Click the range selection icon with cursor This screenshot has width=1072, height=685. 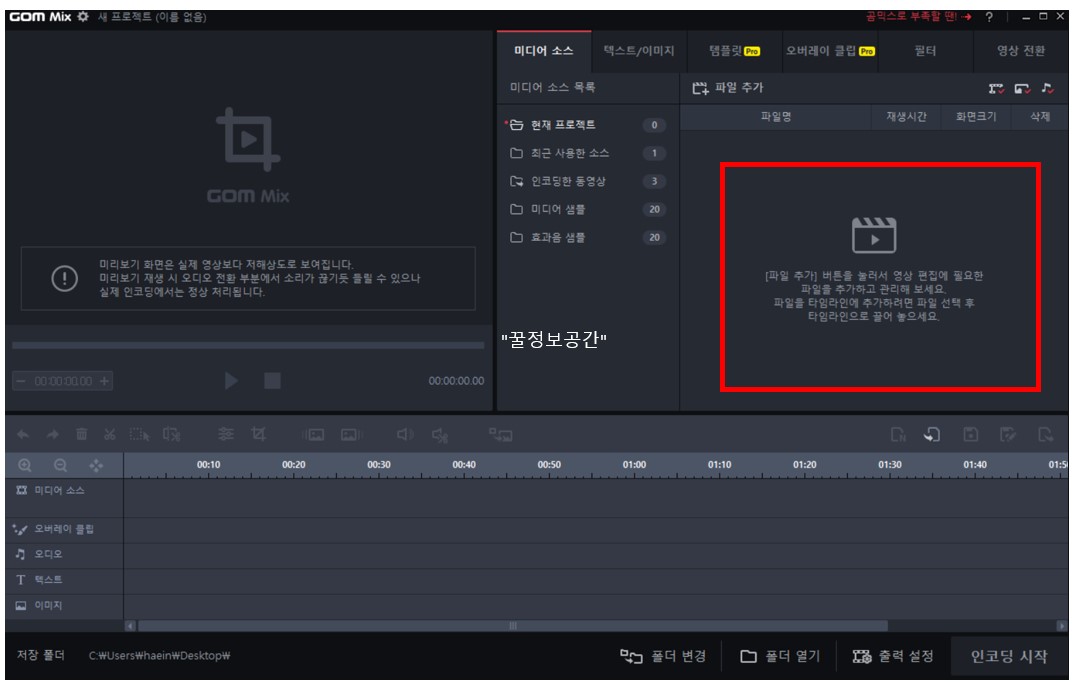139,435
